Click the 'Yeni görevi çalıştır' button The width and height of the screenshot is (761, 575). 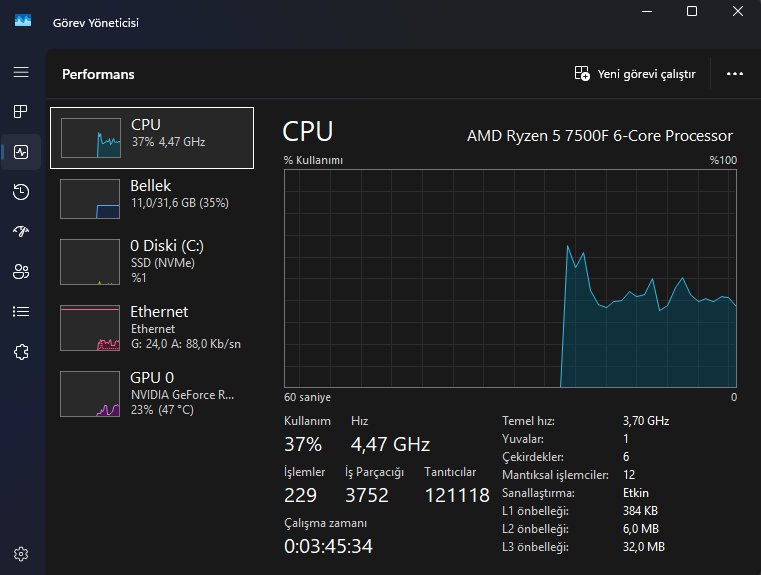click(635, 74)
